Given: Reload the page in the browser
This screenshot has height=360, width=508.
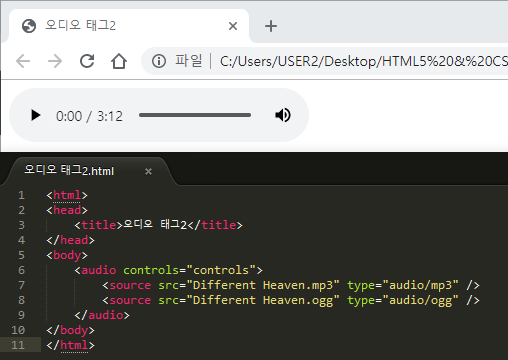Looking at the screenshot, I should [87, 61].
